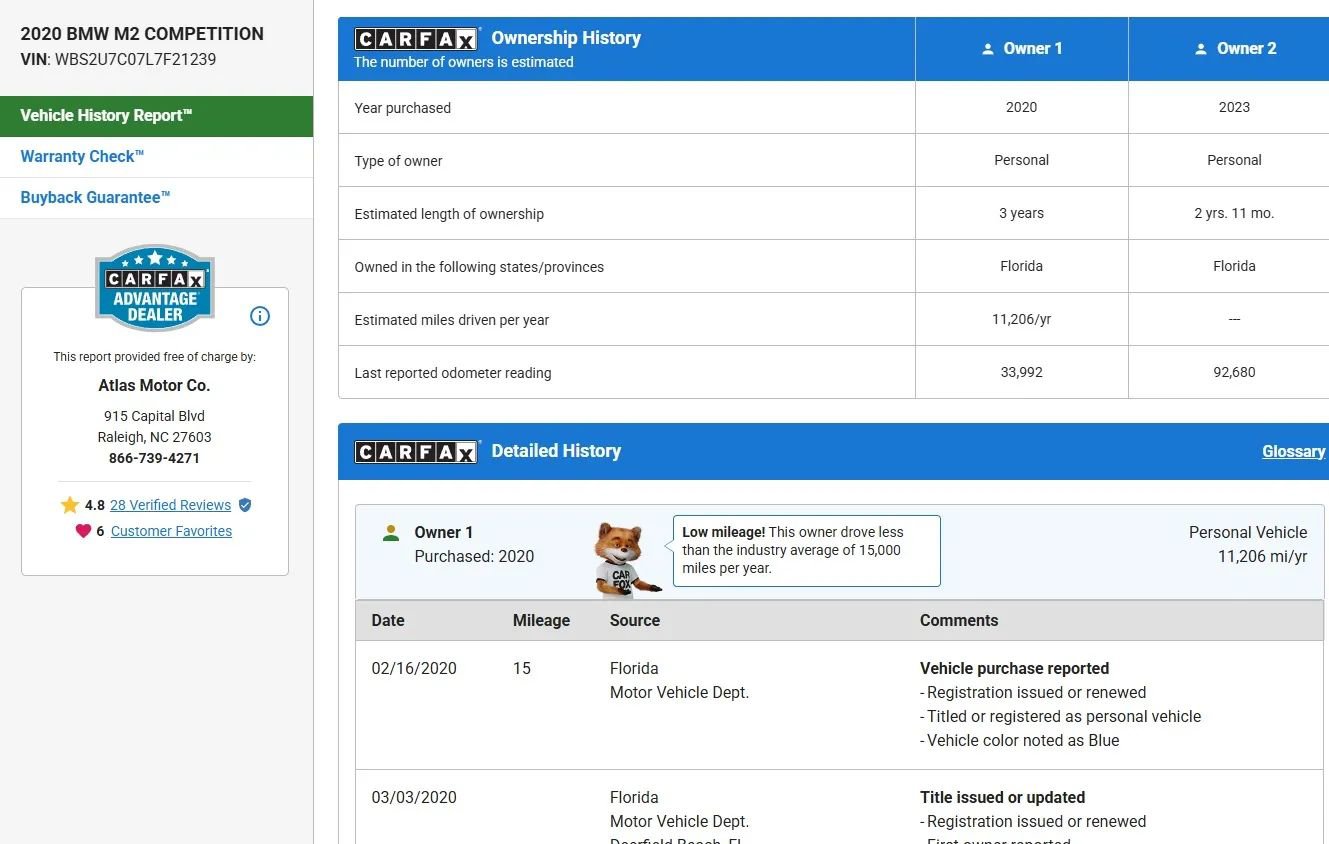Click the dealer phone number 866-739-4271
The height and width of the screenshot is (844, 1329).
154,458
